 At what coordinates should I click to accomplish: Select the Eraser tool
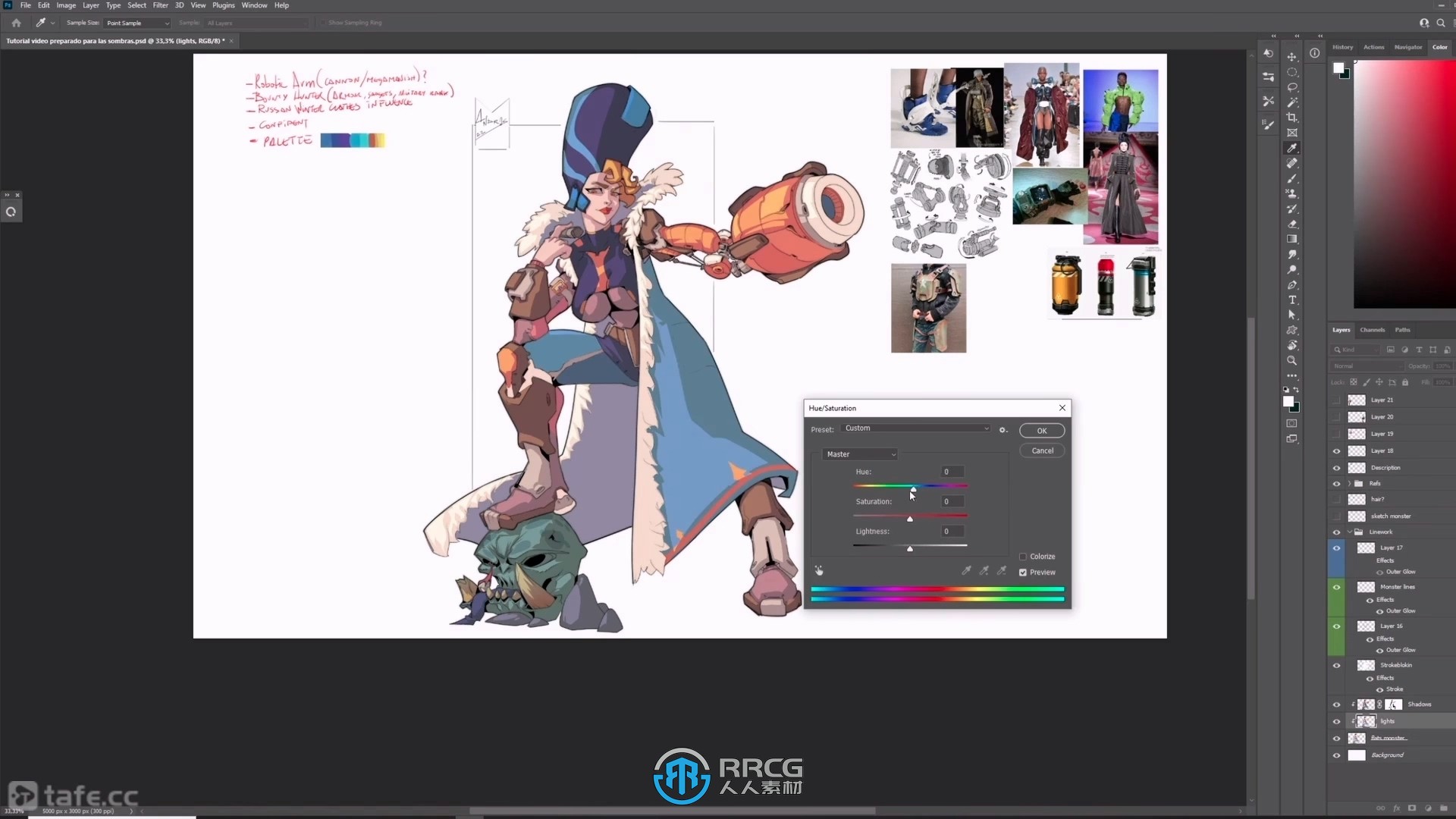(1292, 224)
